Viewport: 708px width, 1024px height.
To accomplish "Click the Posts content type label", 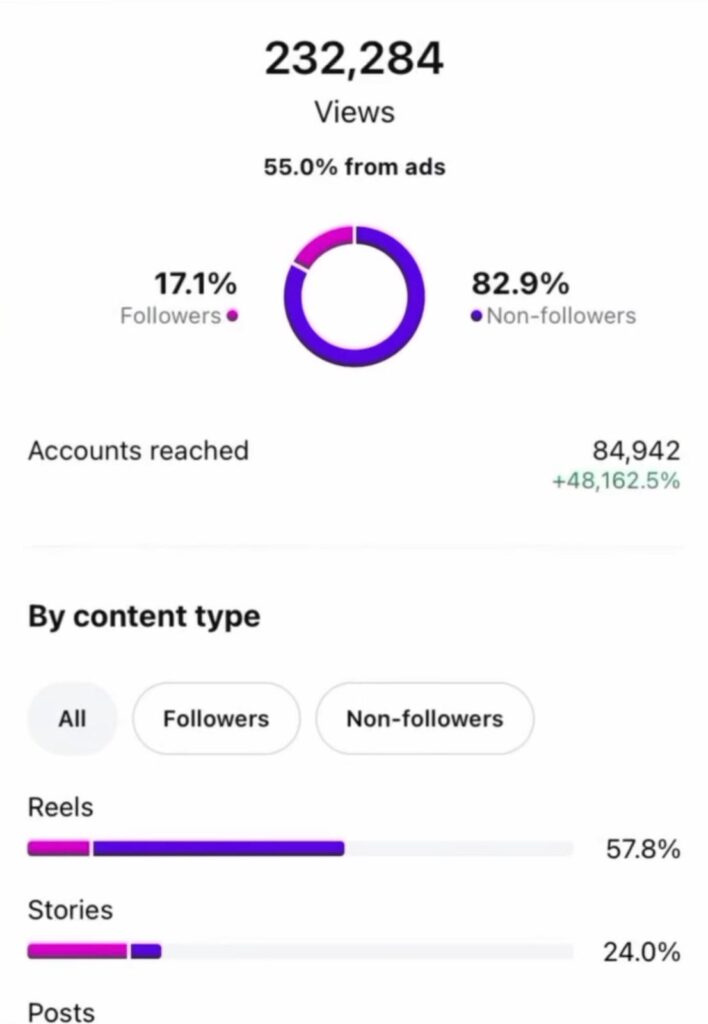I will coord(61,1012).
